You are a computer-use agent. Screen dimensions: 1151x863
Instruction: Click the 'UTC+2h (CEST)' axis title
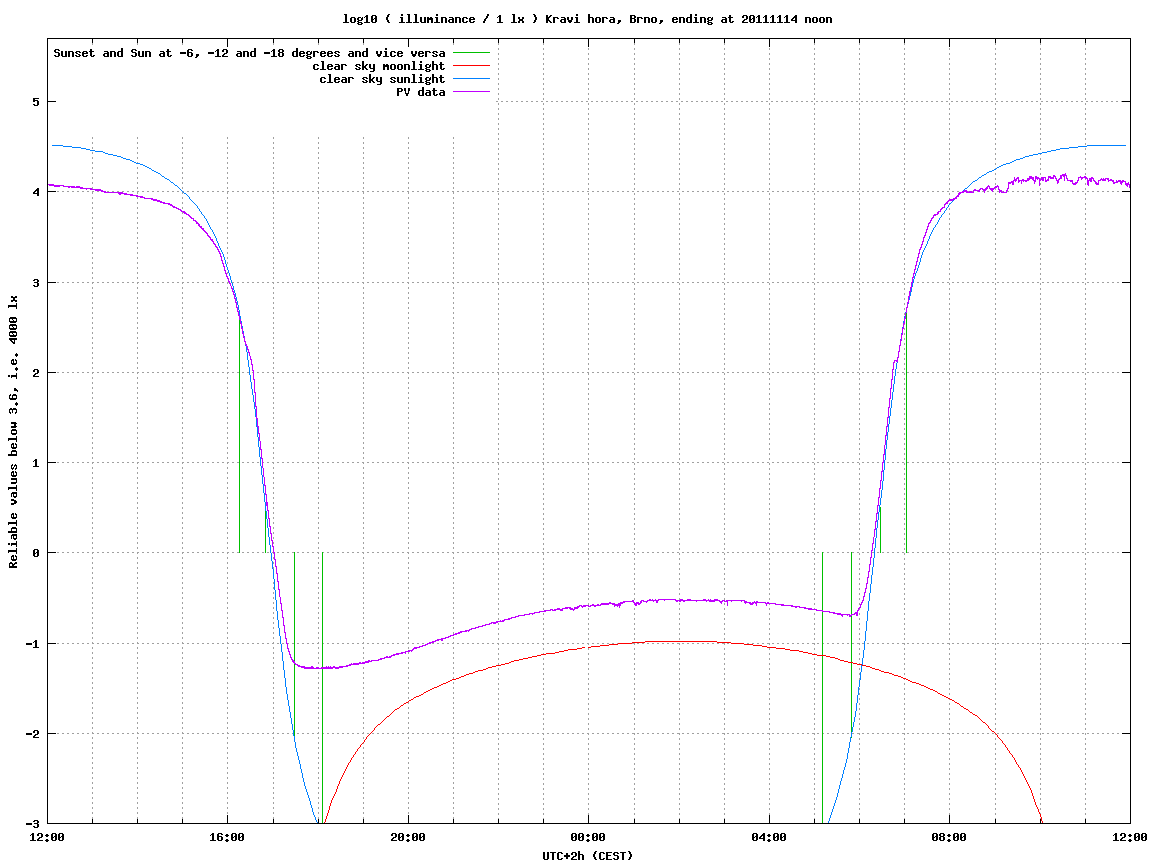pos(587,856)
